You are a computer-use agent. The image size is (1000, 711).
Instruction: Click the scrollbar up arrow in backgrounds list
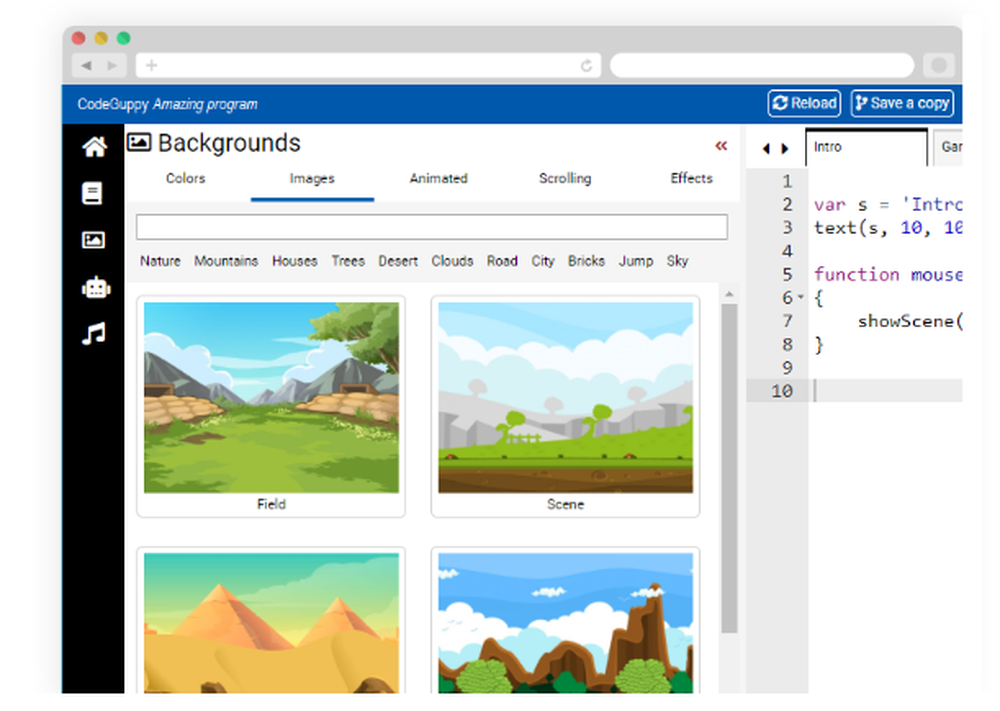(x=729, y=294)
